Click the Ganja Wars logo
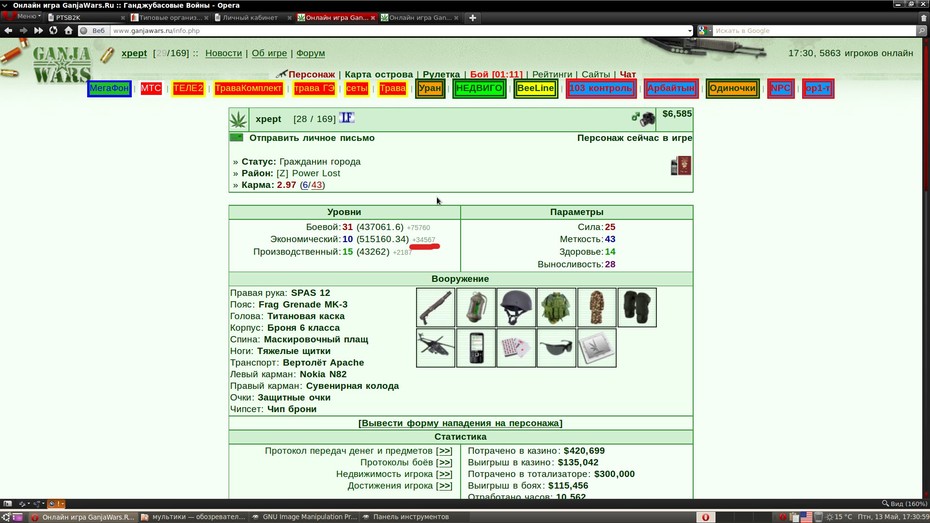 (62, 64)
